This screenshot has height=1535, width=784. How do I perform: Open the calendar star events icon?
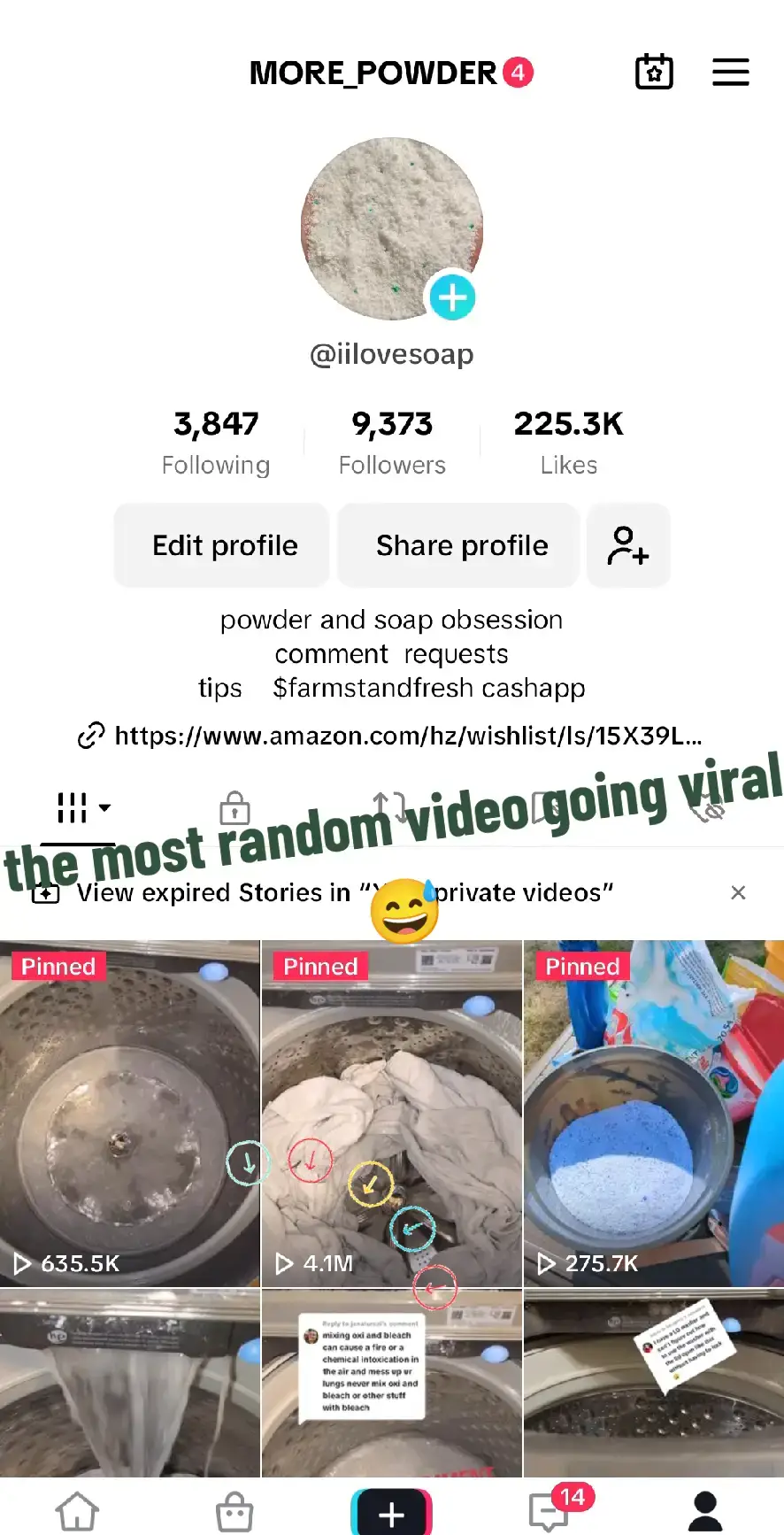tap(654, 72)
